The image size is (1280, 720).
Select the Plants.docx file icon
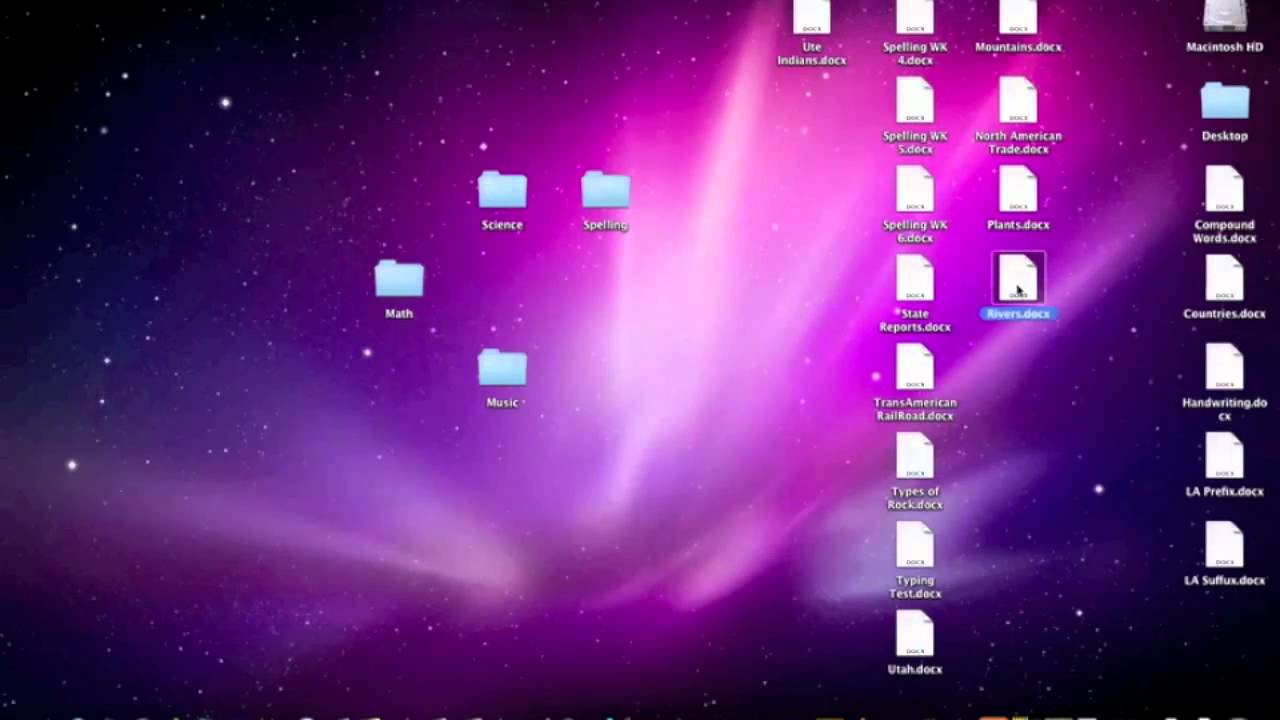click(x=1018, y=190)
